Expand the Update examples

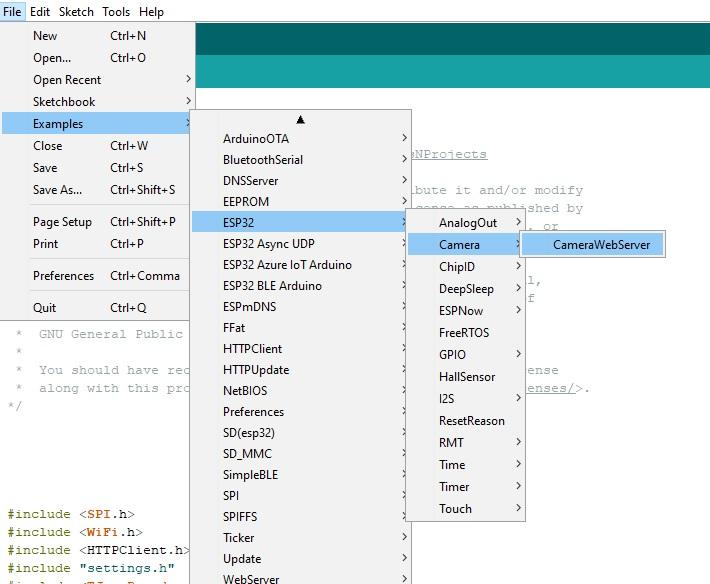pyautogui.click(x=301, y=559)
